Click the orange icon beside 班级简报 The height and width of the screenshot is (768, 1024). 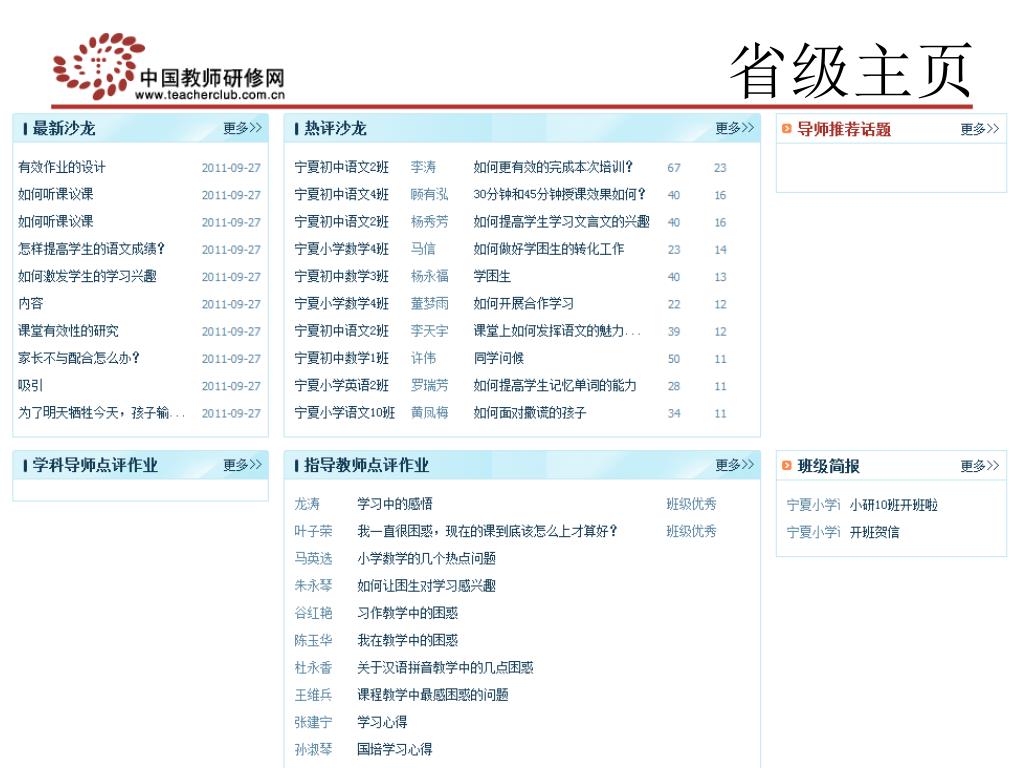pyautogui.click(x=787, y=466)
